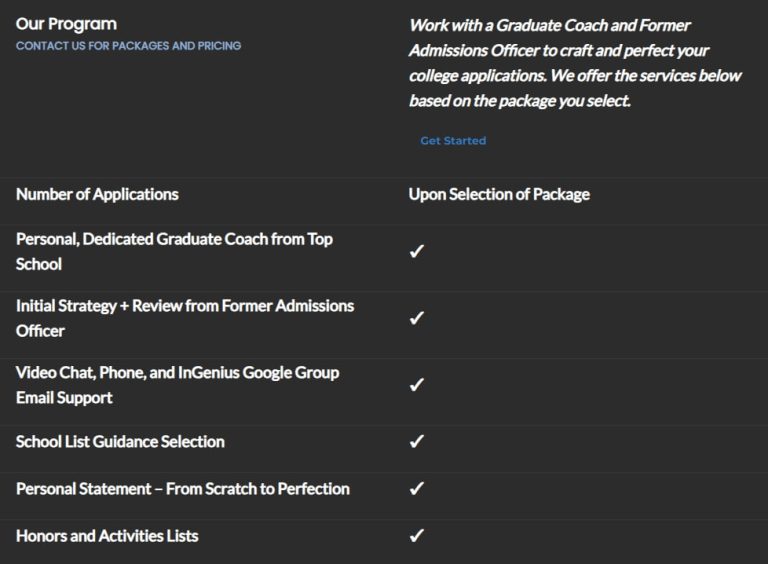Click 'Upon Selection of Package' text
Screen dimensions: 768x564
click(x=499, y=194)
